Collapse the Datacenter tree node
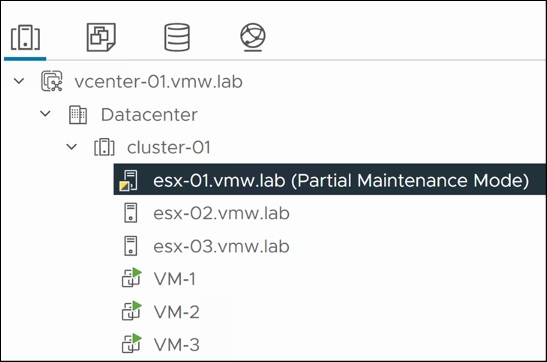 [x=45, y=114]
